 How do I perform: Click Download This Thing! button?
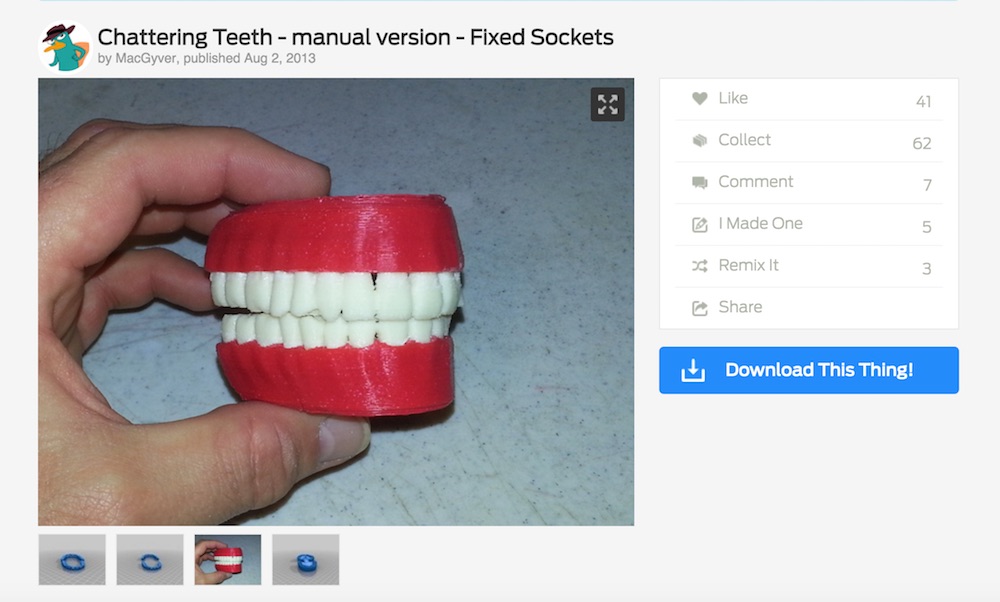(809, 370)
